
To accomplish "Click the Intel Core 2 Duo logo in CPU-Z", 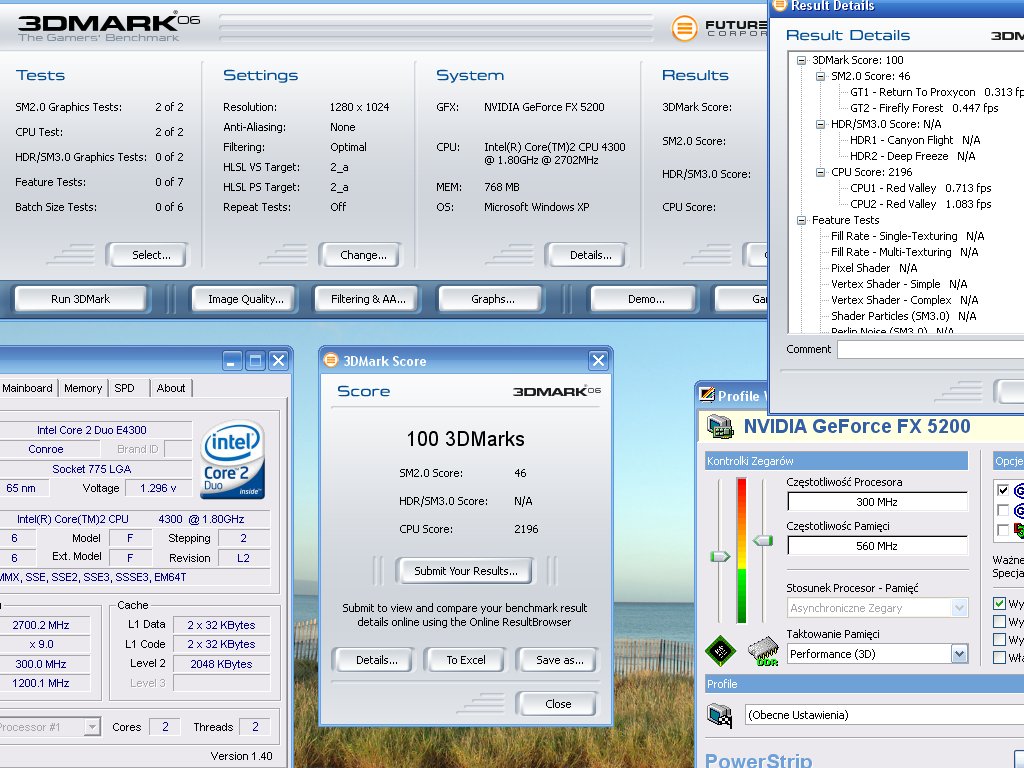I will [x=233, y=460].
